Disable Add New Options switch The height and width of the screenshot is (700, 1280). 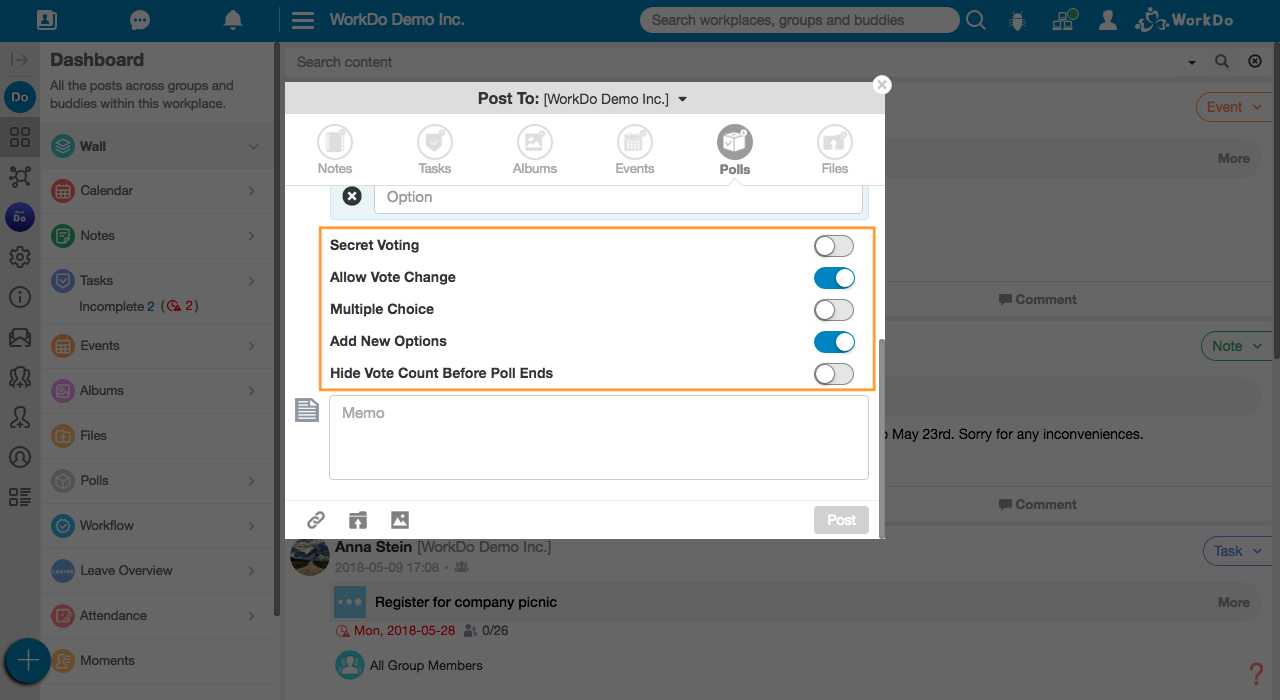pyautogui.click(x=834, y=342)
